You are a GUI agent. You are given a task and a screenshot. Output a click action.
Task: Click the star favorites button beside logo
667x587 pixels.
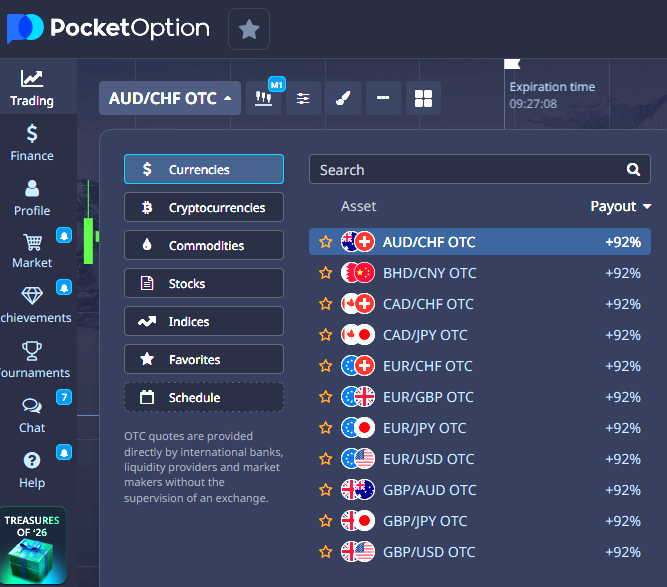[249, 29]
